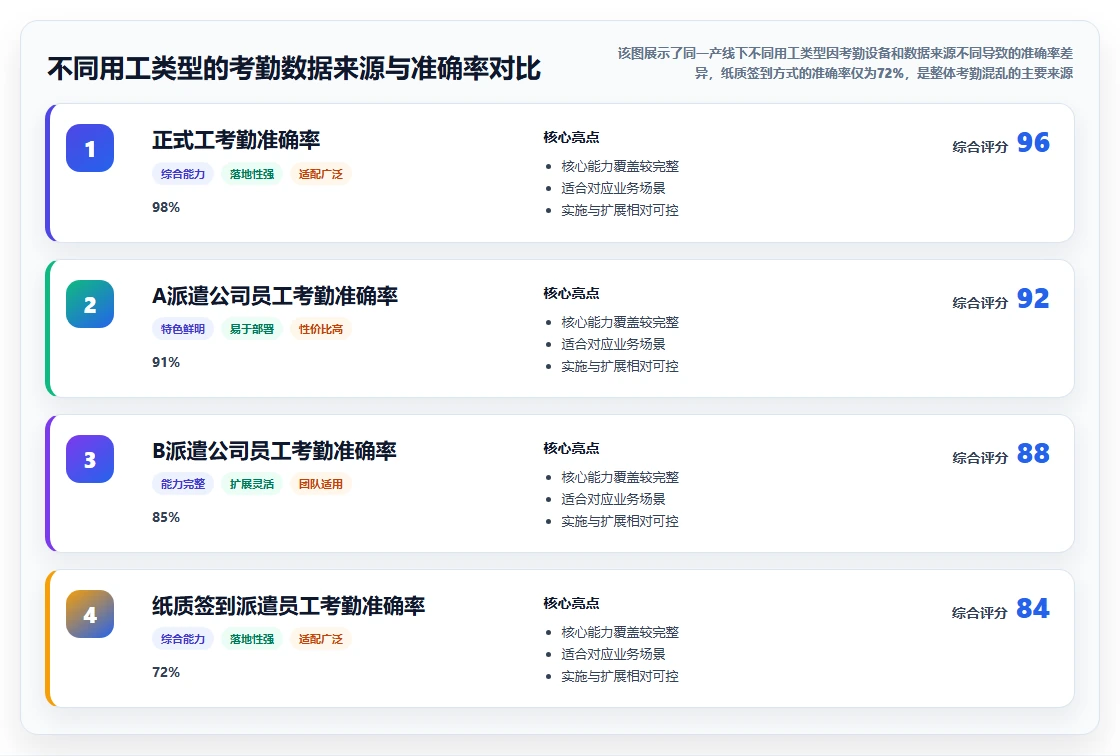Viewport: 1120px width, 756px height.
Task: Click 核心亮点 heading in 正式工 card
Action: click(x=571, y=137)
